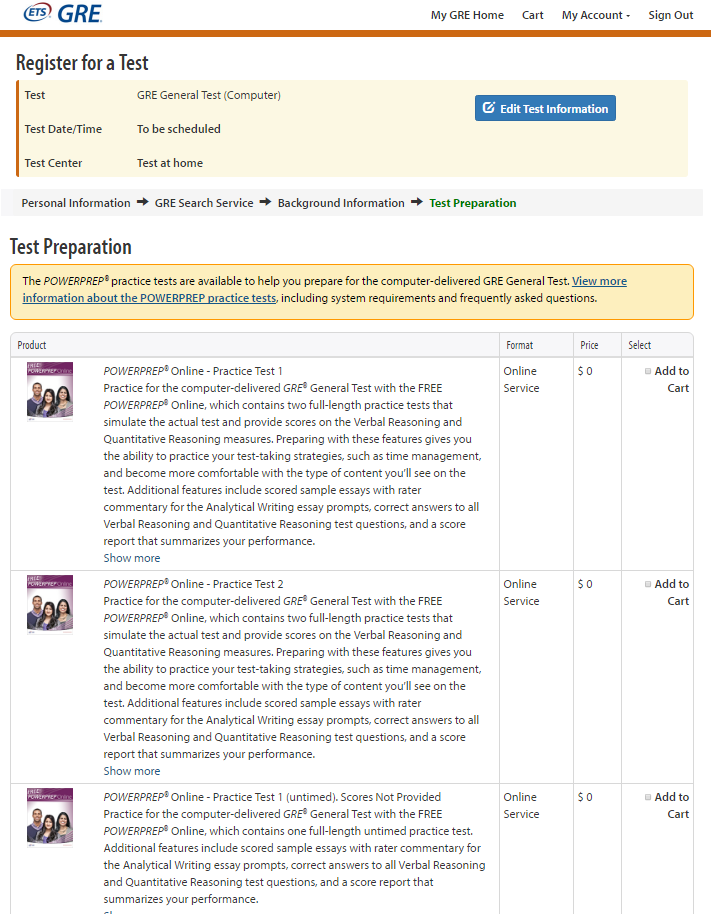
Task: Expand Show more under Practice Test 1
Action: (x=131, y=558)
